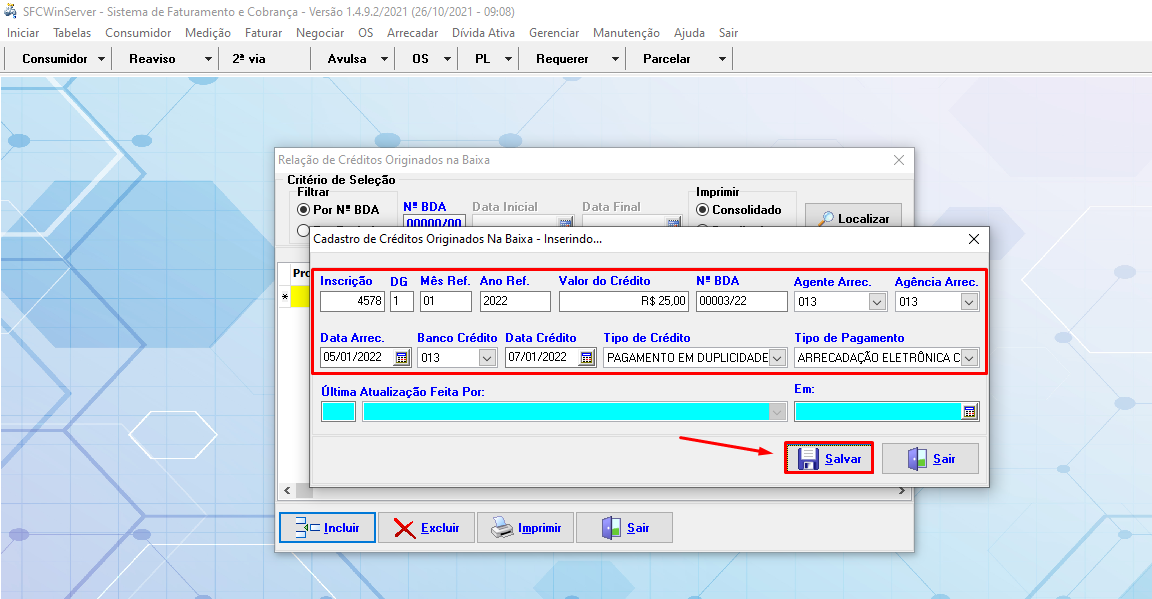Screen dimensions: 1152x599
Task: Open the Arrecadar menu
Action: (x=412, y=33)
